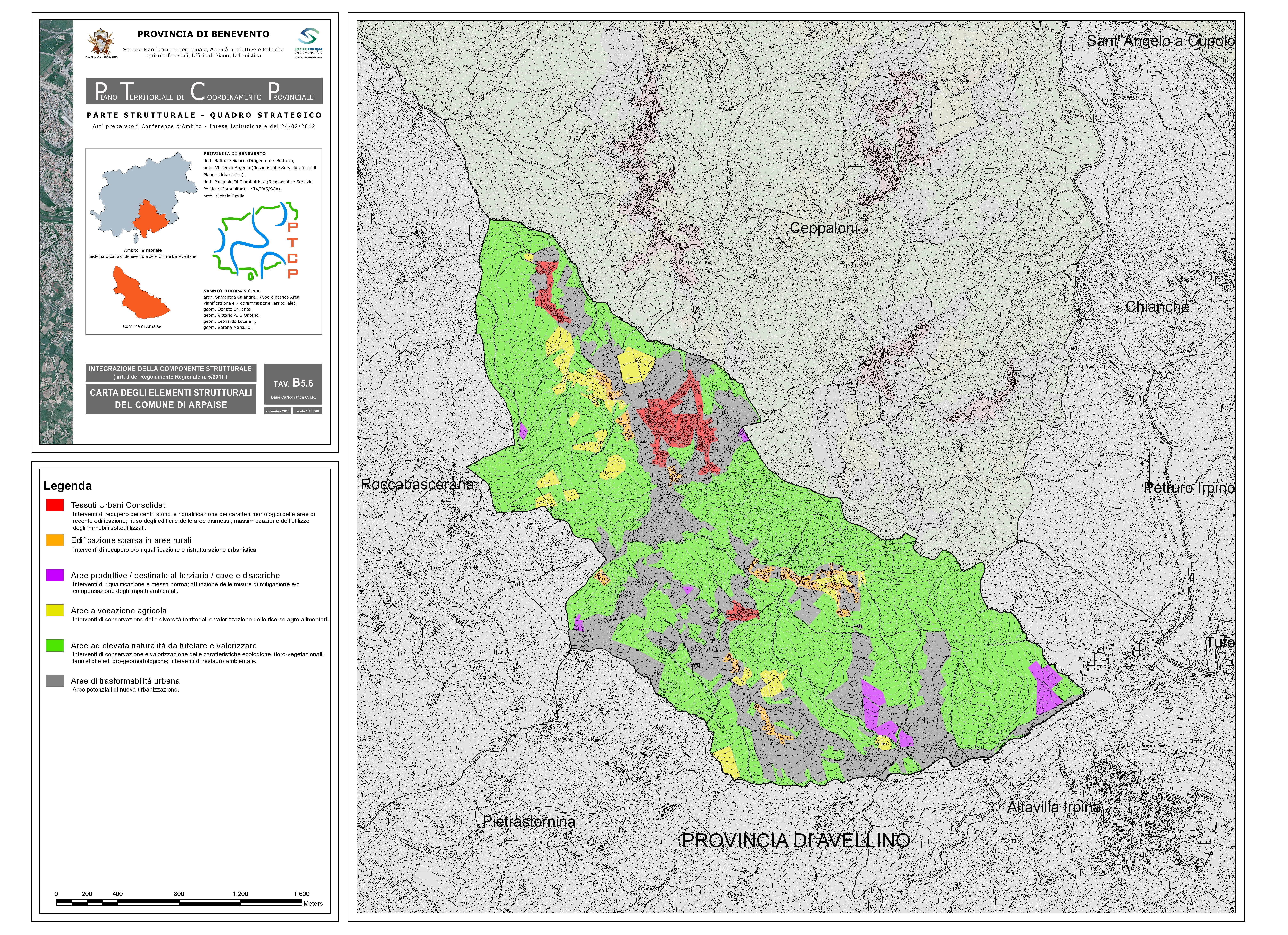Click the 'Sant'Angelo a Cupolo' map label
Screen dimensions: 1288x935
1161,41
